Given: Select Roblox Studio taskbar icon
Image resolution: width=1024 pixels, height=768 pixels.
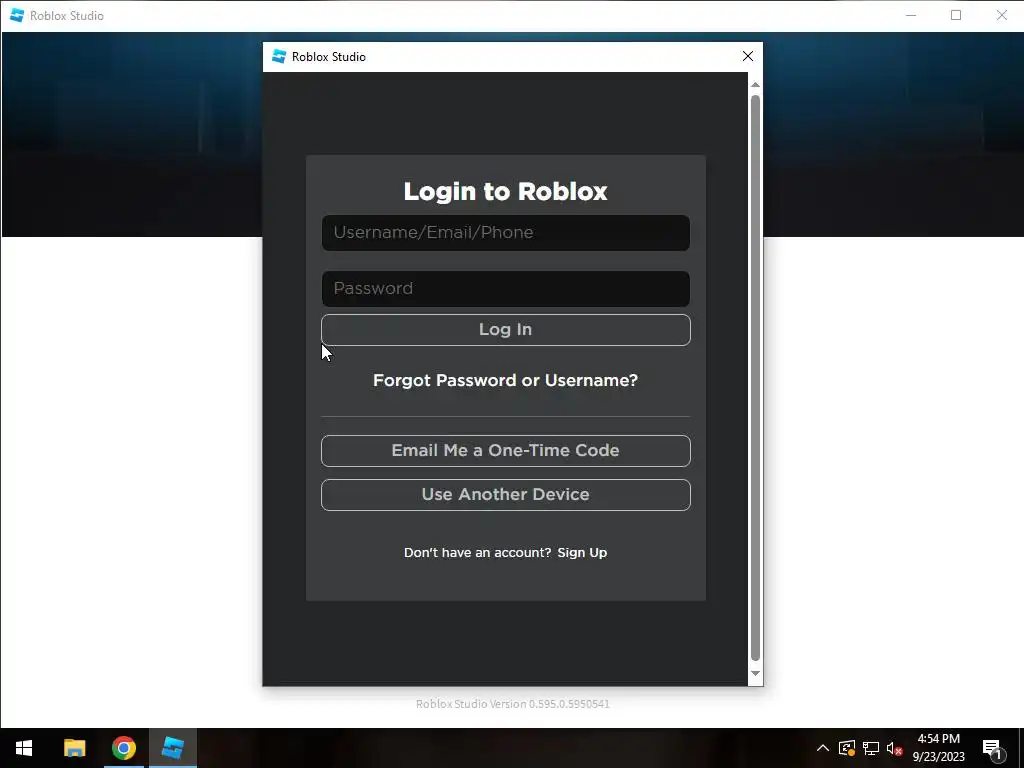Looking at the screenshot, I should pyautogui.click(x=172, y=748).
